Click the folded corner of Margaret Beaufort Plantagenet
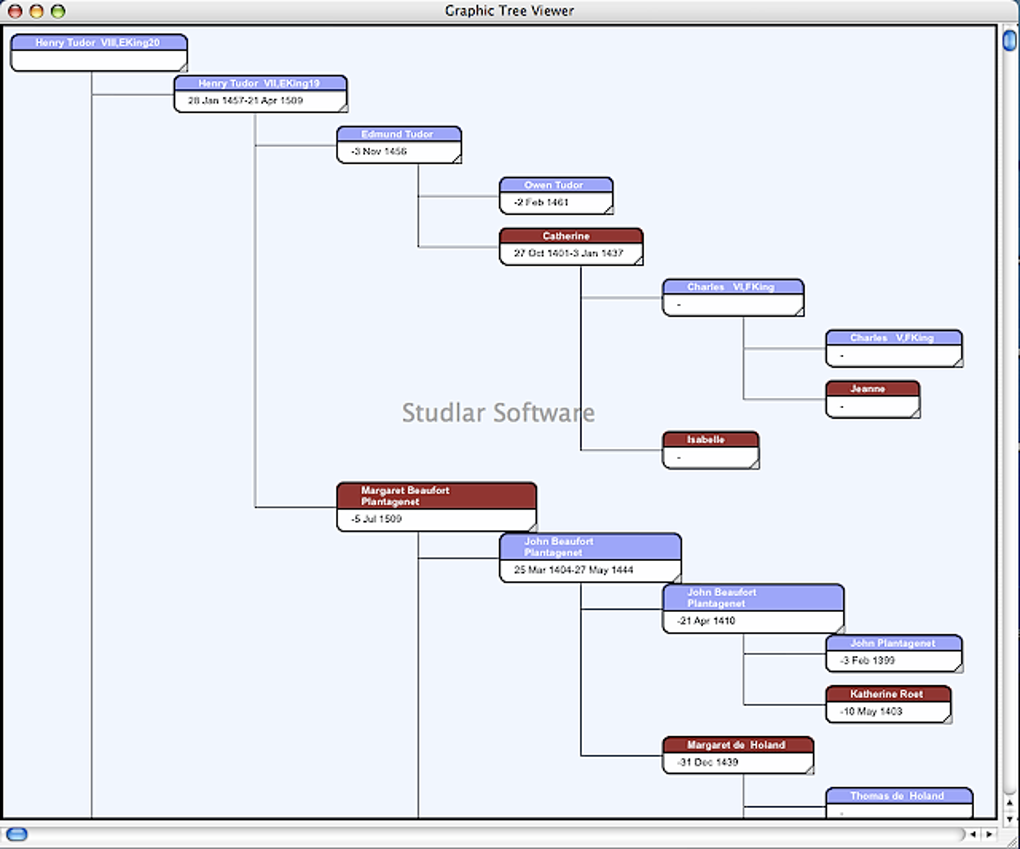The image size is (1020, 849). point(533,527)
